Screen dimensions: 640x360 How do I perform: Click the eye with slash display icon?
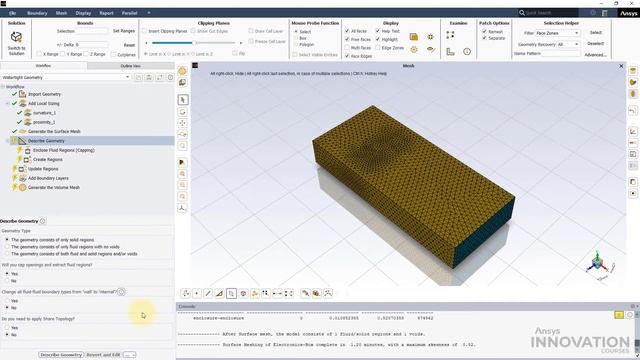tap(430, 49)
